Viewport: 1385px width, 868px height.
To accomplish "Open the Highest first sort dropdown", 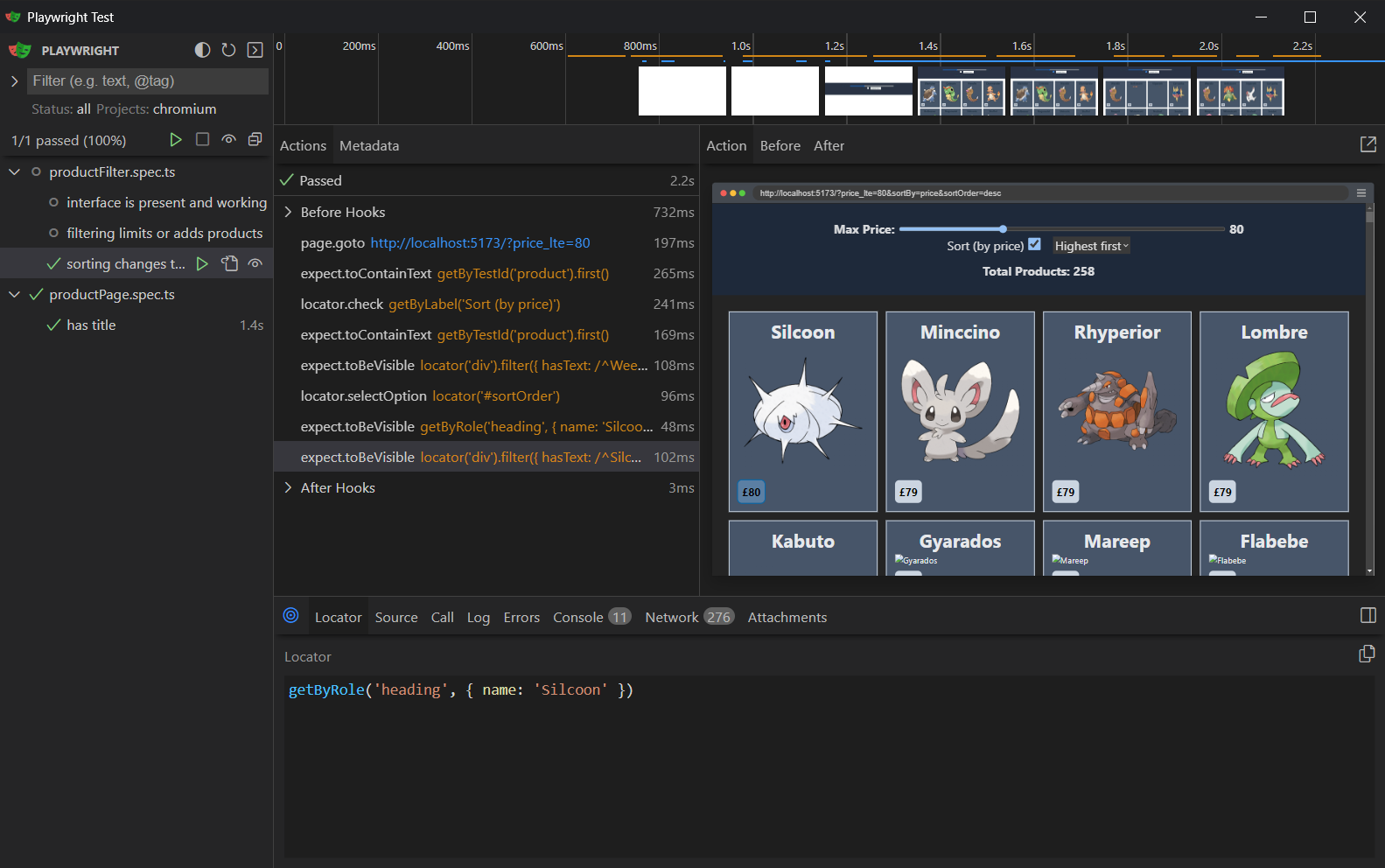I will click(x=1091, y=246).
